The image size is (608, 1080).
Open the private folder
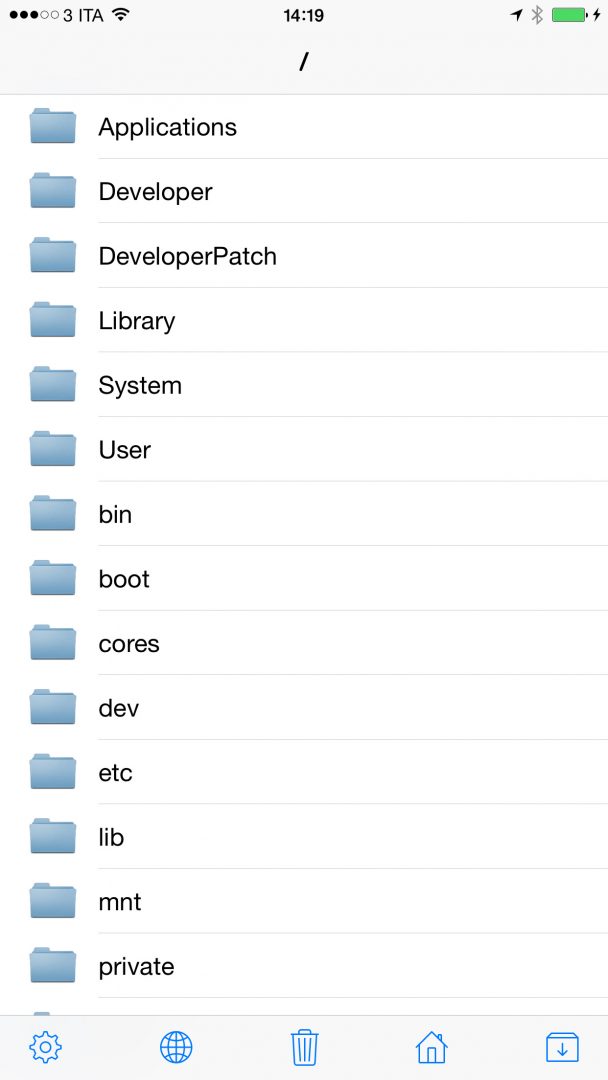[136, 967]
